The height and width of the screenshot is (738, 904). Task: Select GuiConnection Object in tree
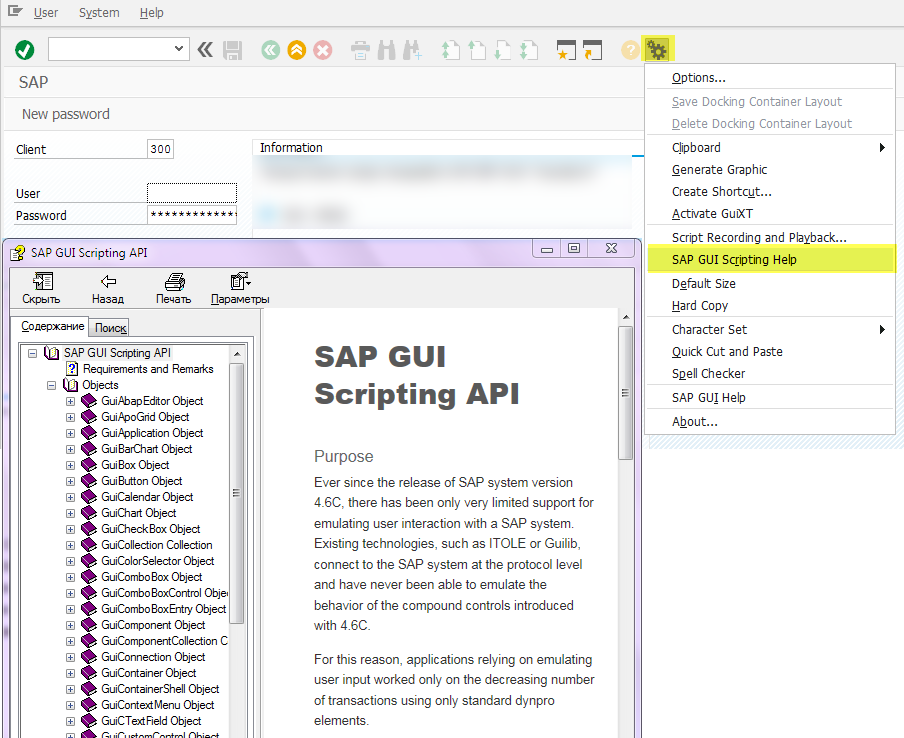(153, 657)
